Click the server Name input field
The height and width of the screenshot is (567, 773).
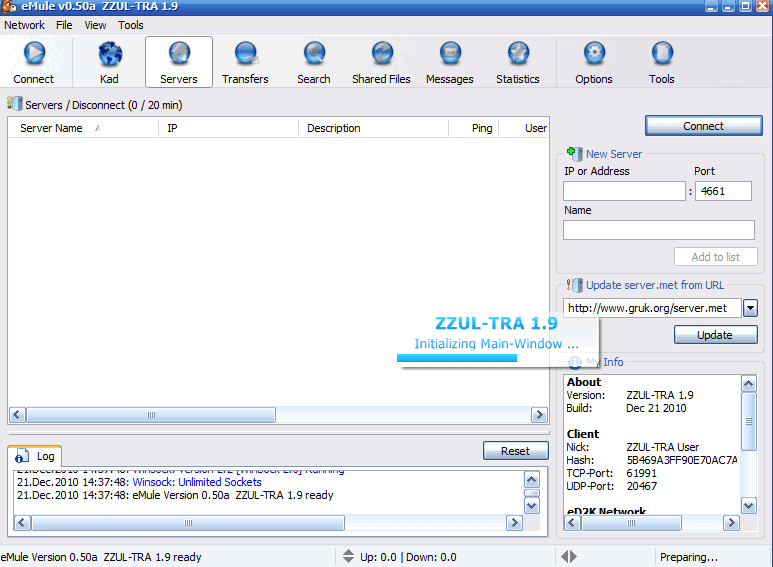[659, 230]
